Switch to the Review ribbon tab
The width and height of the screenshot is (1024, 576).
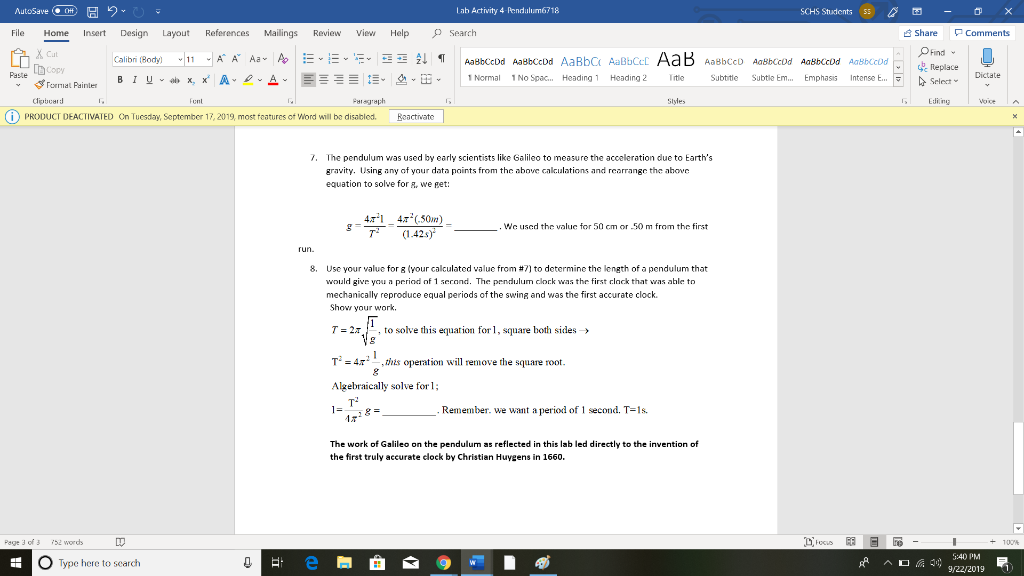point(326,32)
